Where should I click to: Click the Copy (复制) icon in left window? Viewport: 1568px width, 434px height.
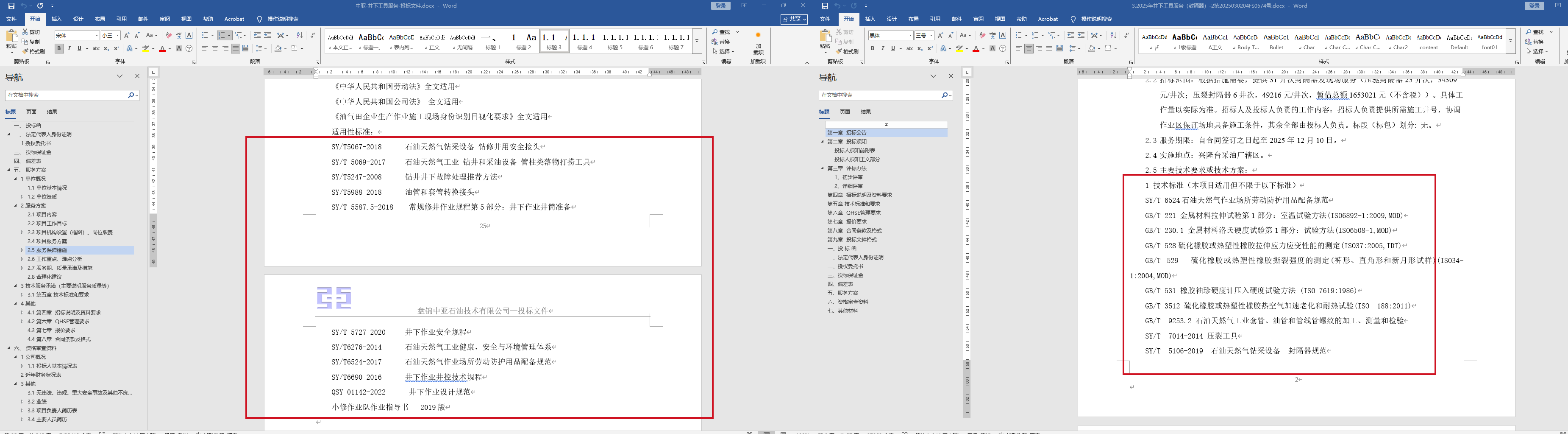click(x=25, y=42)
